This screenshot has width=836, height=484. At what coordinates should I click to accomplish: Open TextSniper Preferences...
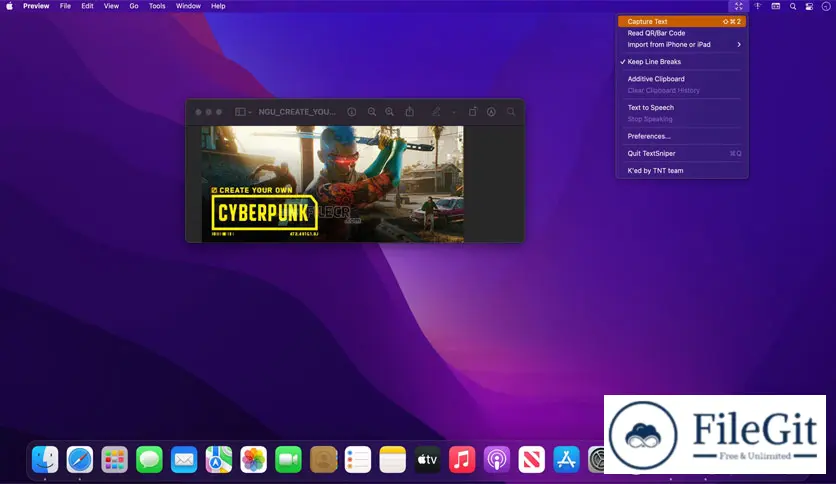pyautogui.click(x=682, y=136)
